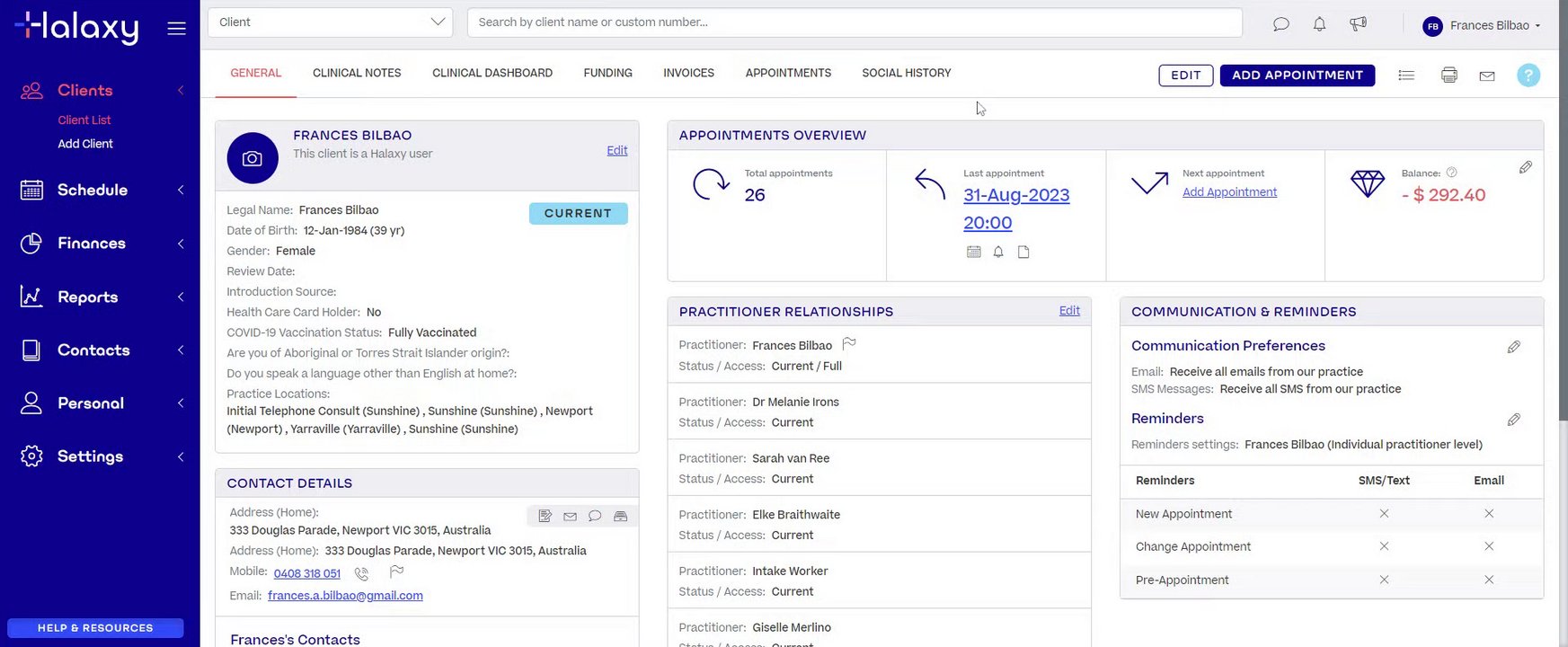Open the frances.a.bilbao@gmail.com email link

(x=345, y=596)
